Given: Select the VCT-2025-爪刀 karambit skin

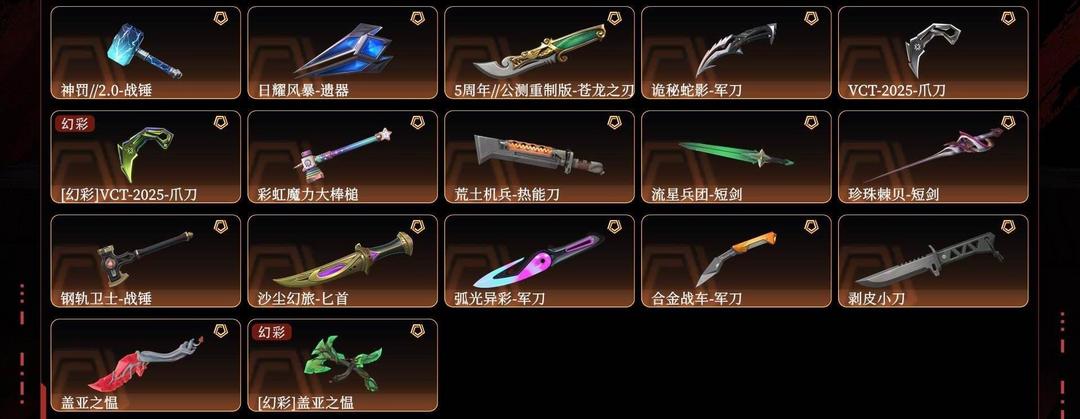Looking at the screenshot, I should [933, 53].
